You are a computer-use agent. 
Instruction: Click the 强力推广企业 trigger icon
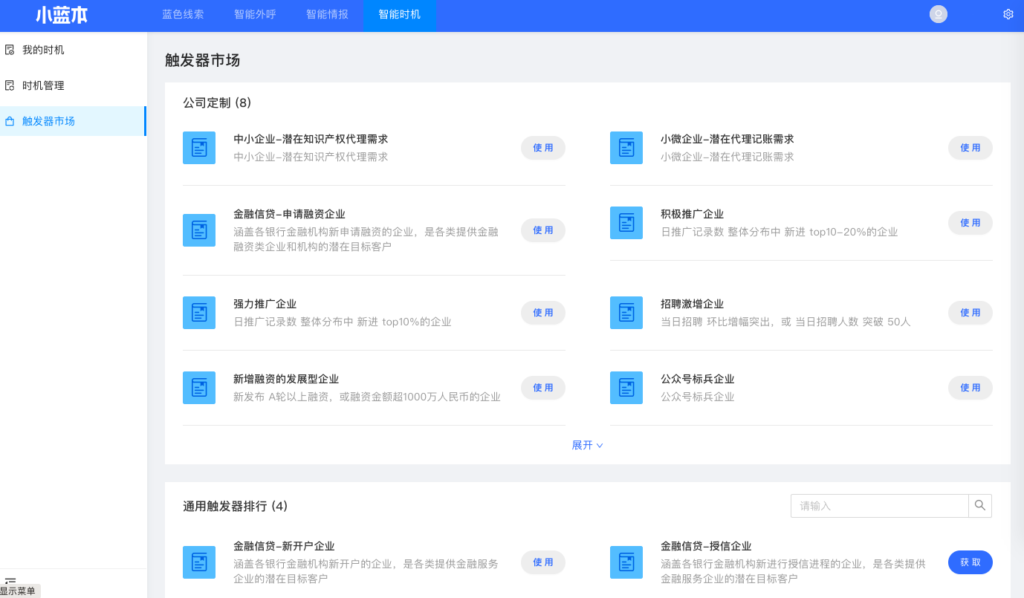tap(199, 312)
